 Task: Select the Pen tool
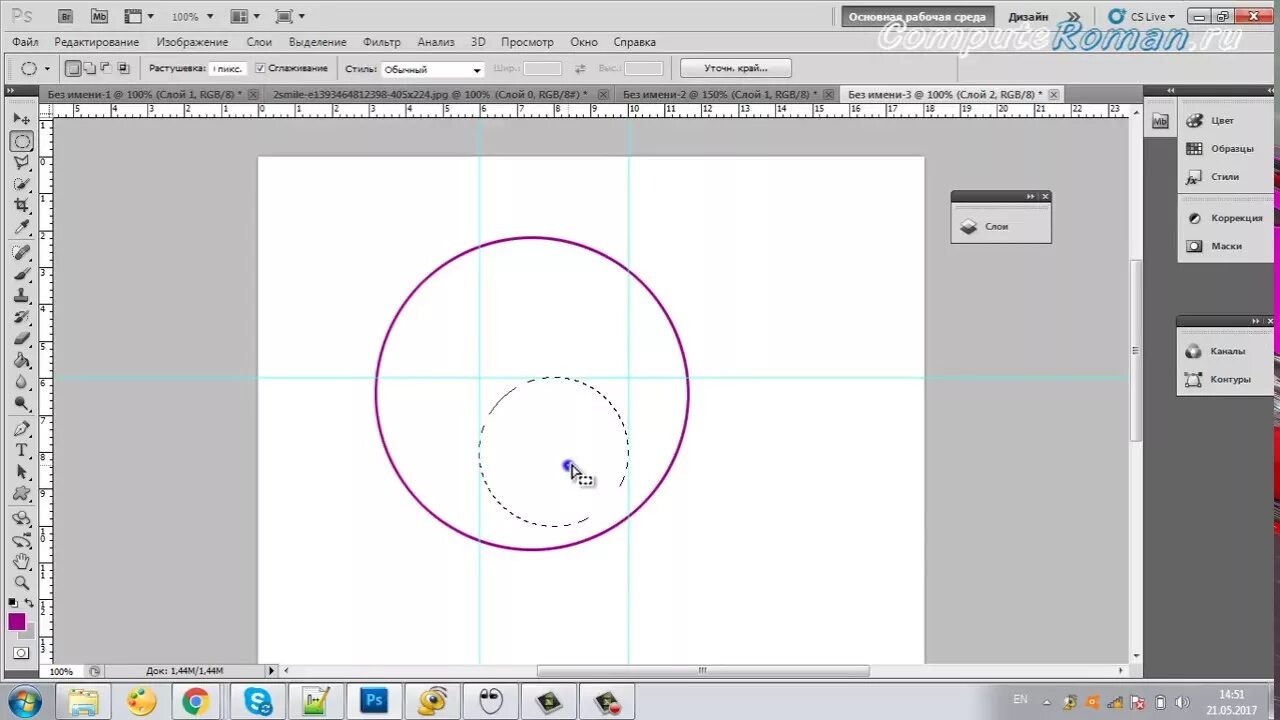click(x=21, y=429)
